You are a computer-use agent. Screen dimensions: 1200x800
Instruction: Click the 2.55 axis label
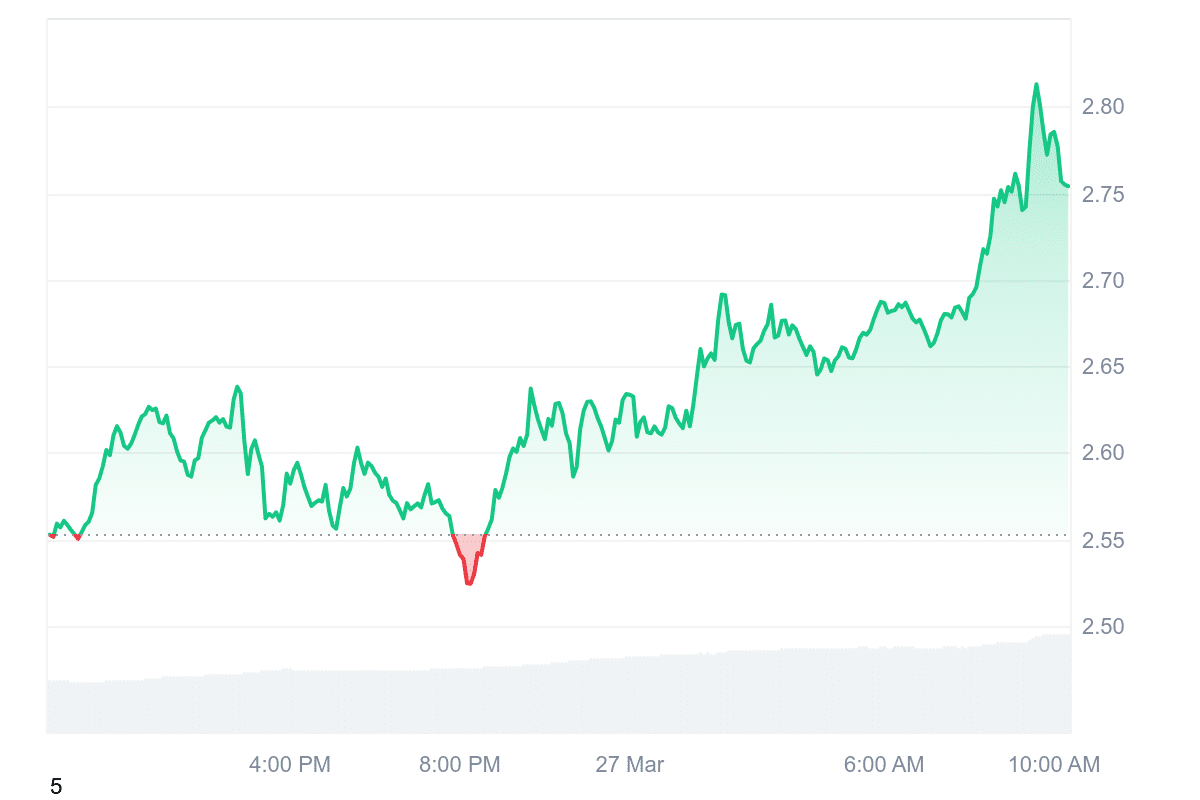(x=1104, y=541)
